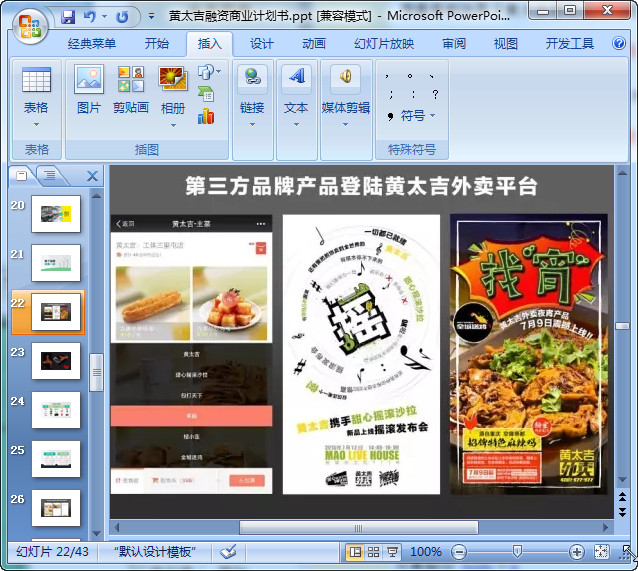Run spell check from status bar icon
Image resolution: width=638 pixels, height=571 pixels.
tap(228, 552)
